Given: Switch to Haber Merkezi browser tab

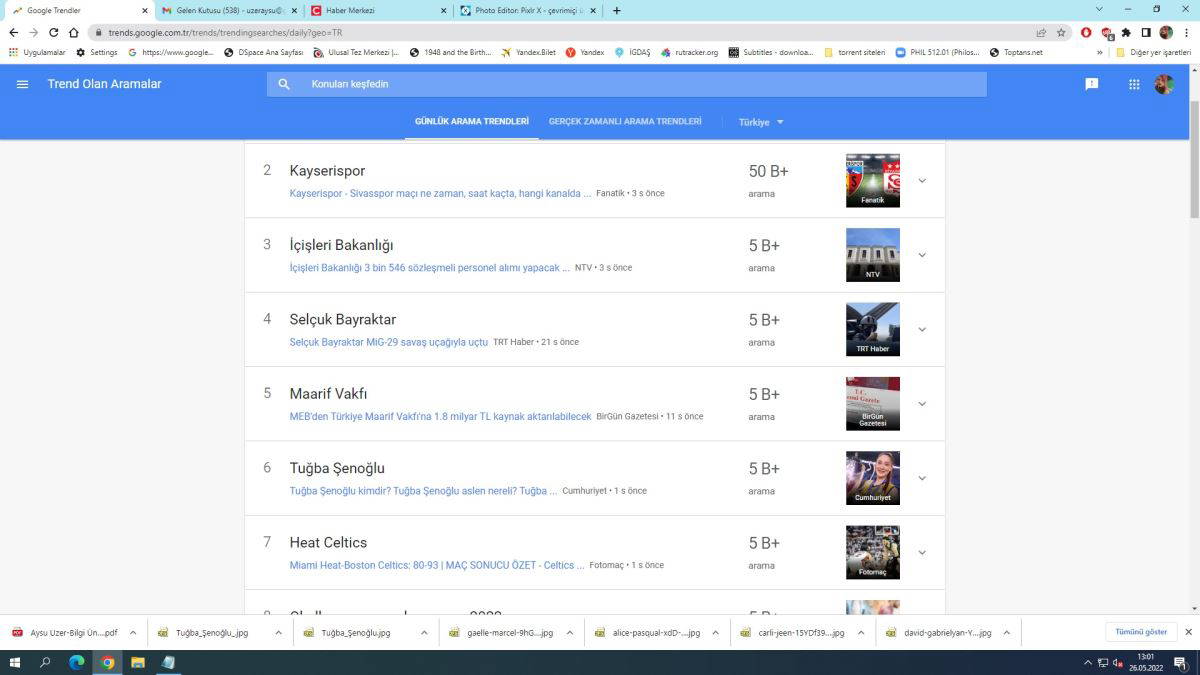Looking at the screenshot, I should point(375,10).
